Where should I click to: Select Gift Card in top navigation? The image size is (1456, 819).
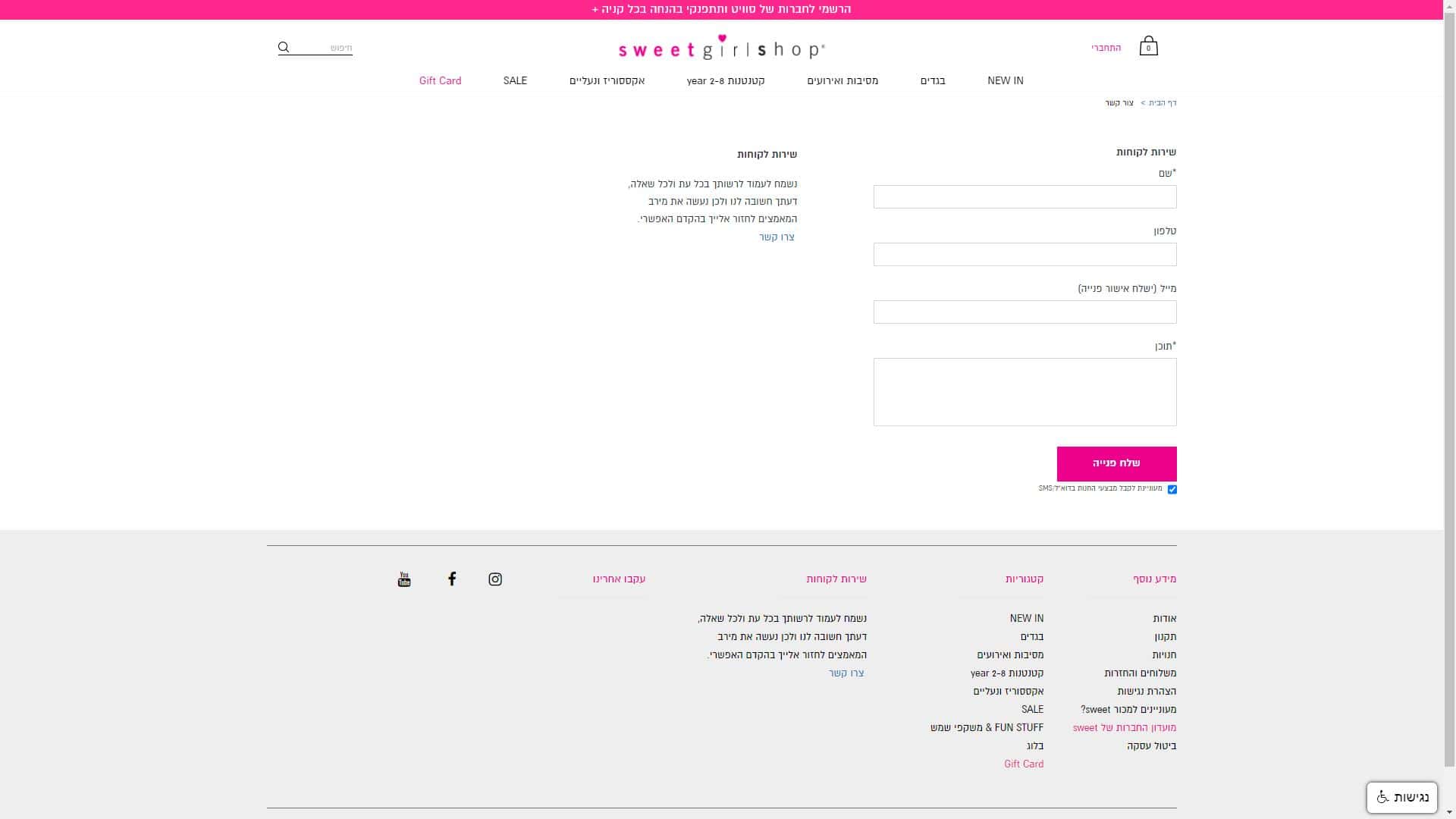click(440, 80)
